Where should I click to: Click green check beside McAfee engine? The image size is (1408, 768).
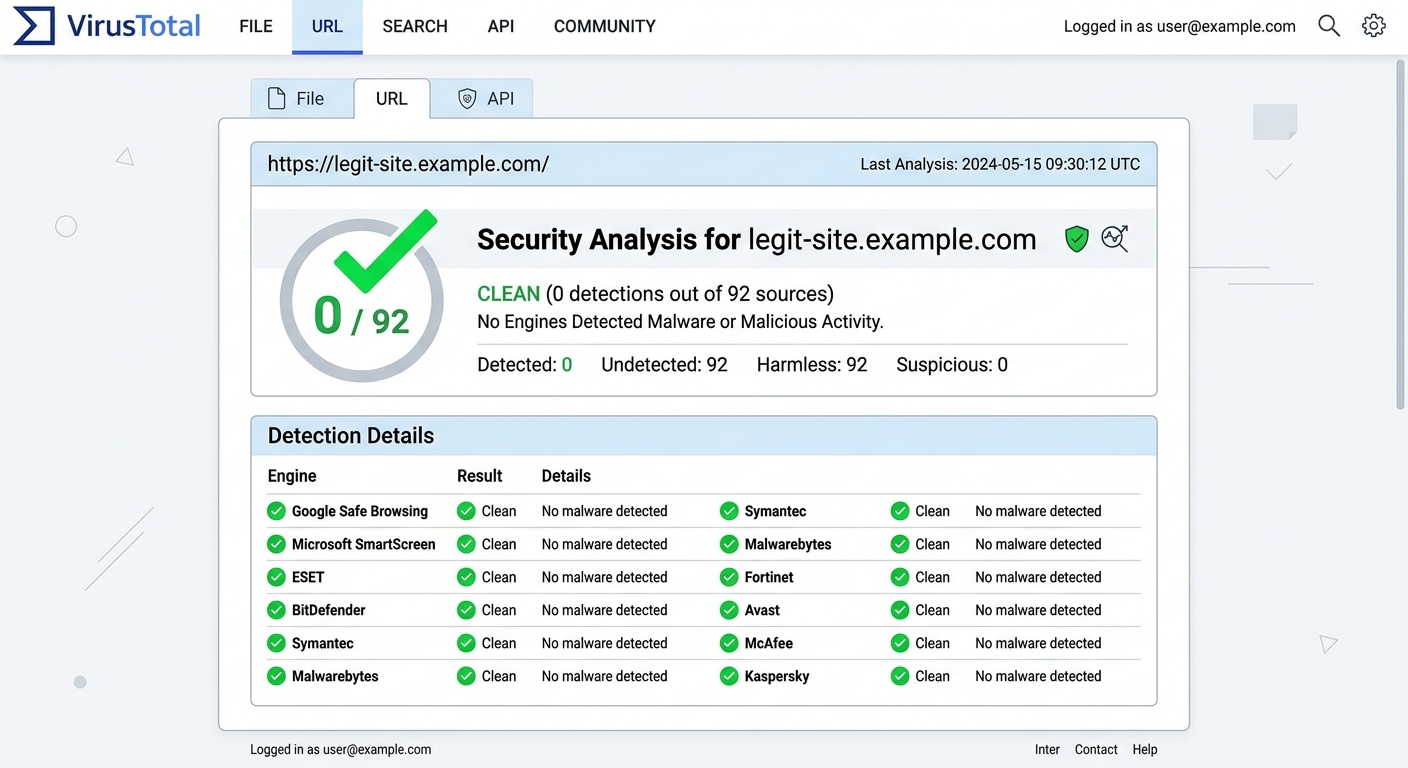(x=729, y=643)
